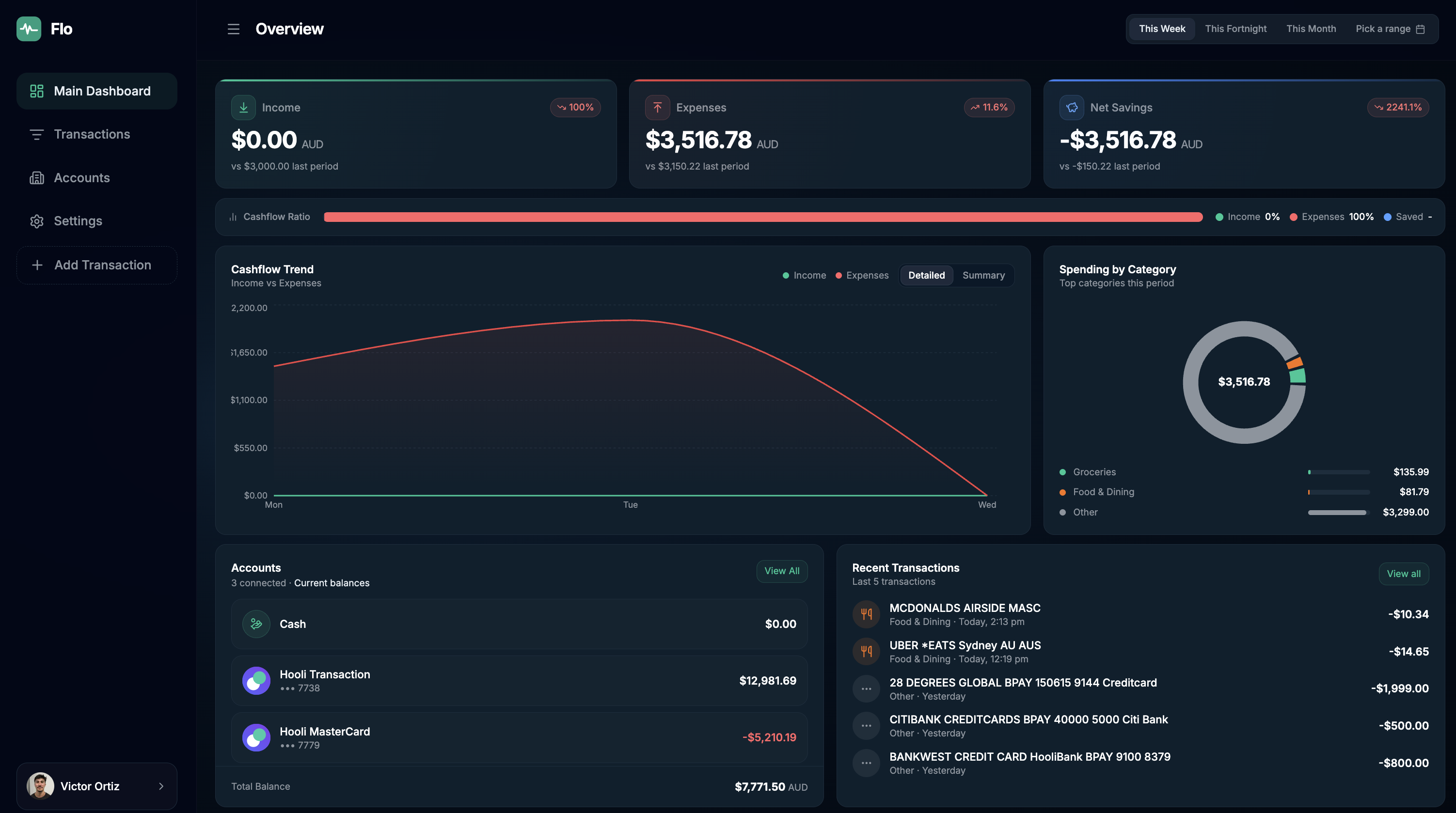Click the Cash account hand-coins icon
The image size is (1456, 813).
pos(256,624)
